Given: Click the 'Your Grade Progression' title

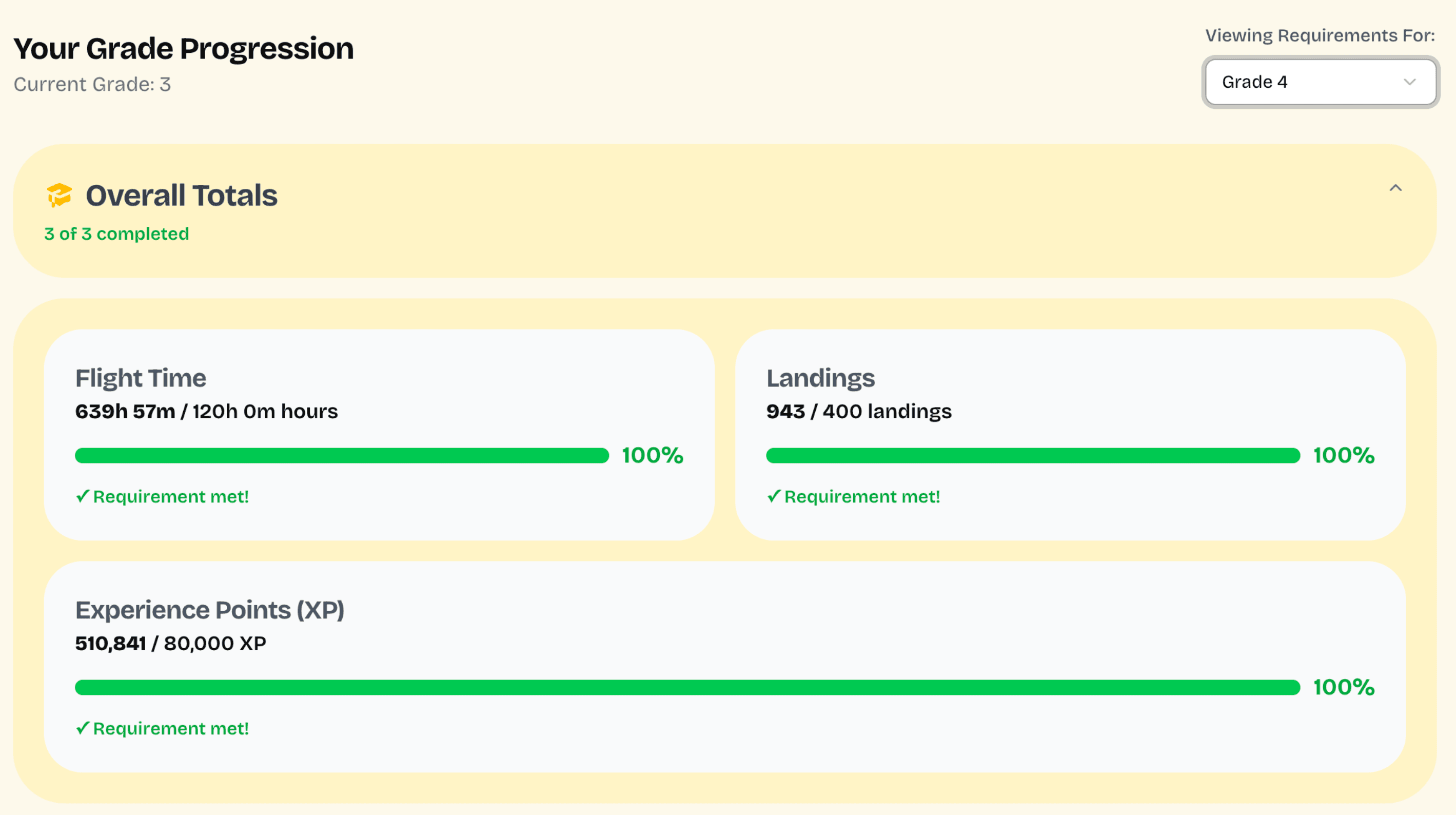Looking at the screenshot, I should 184,48.
